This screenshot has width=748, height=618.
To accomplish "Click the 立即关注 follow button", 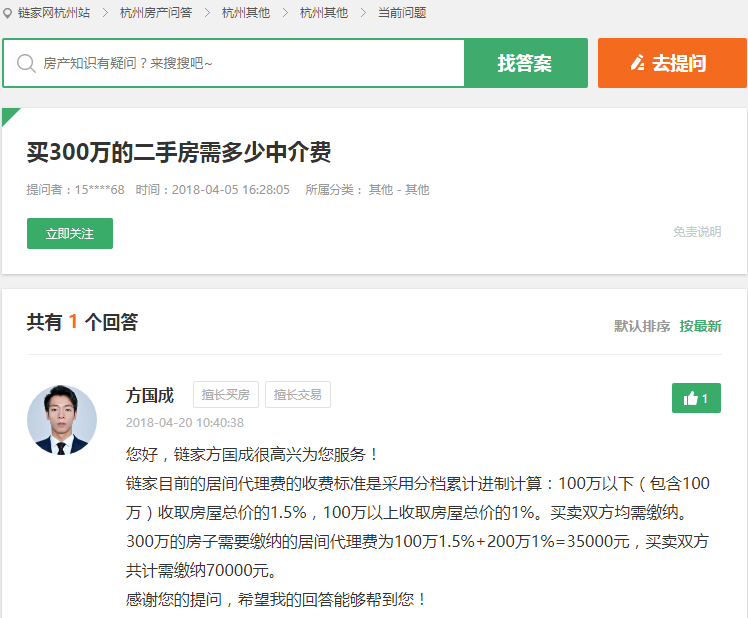I will point(70,233).
